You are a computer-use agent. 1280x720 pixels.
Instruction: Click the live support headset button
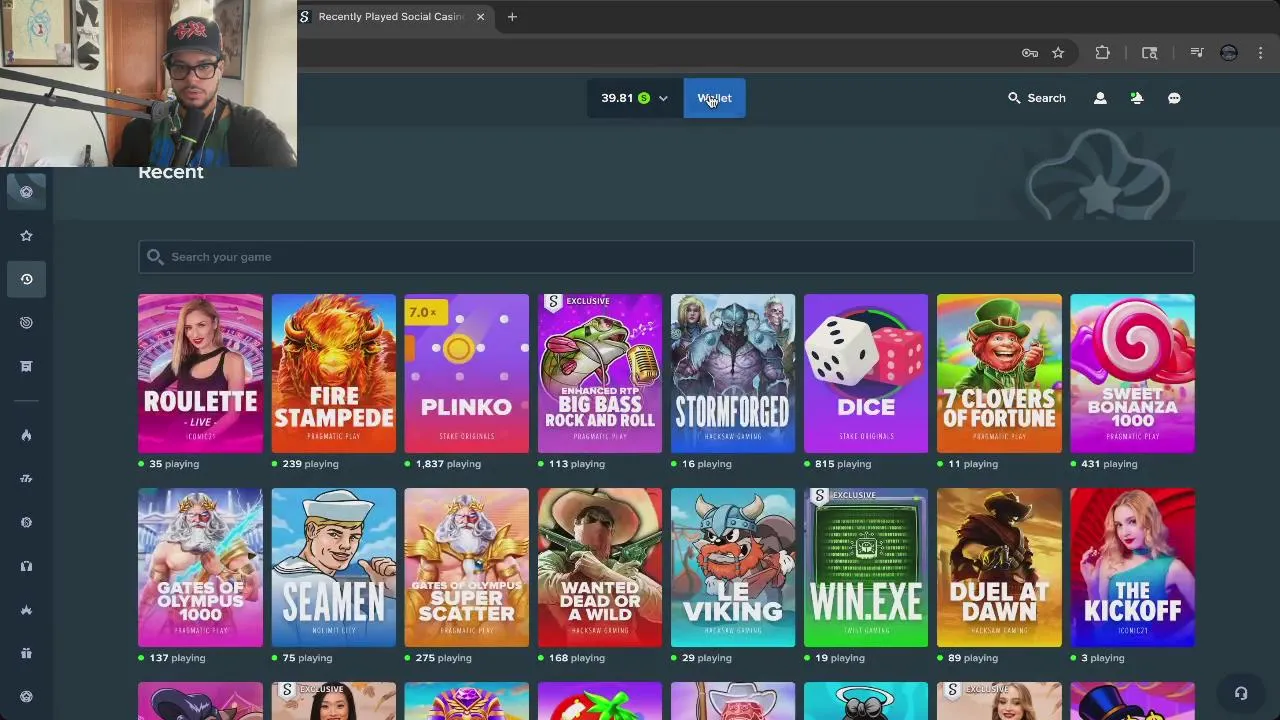[x=1241, y=693]
